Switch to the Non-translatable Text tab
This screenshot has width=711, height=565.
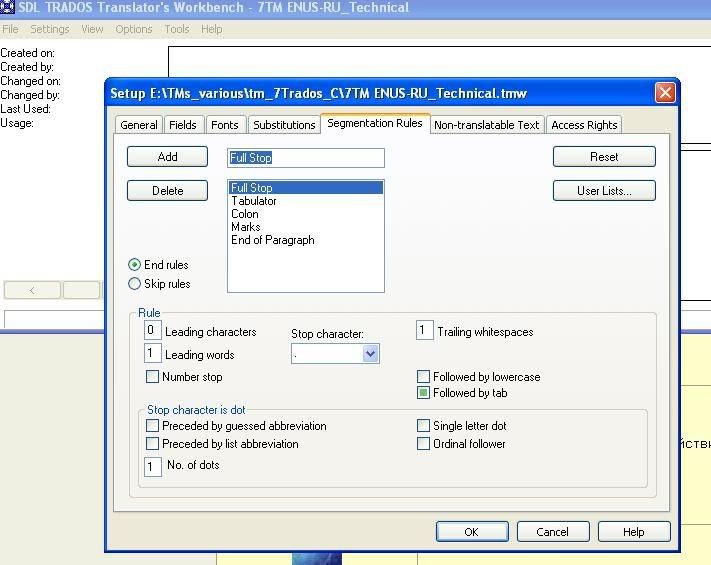click(x=487, y=125)
